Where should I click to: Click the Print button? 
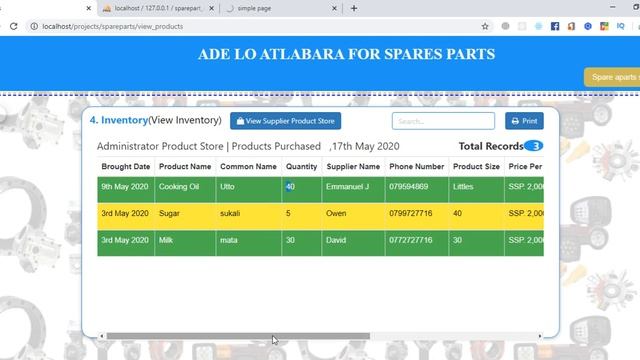[524, 121]
